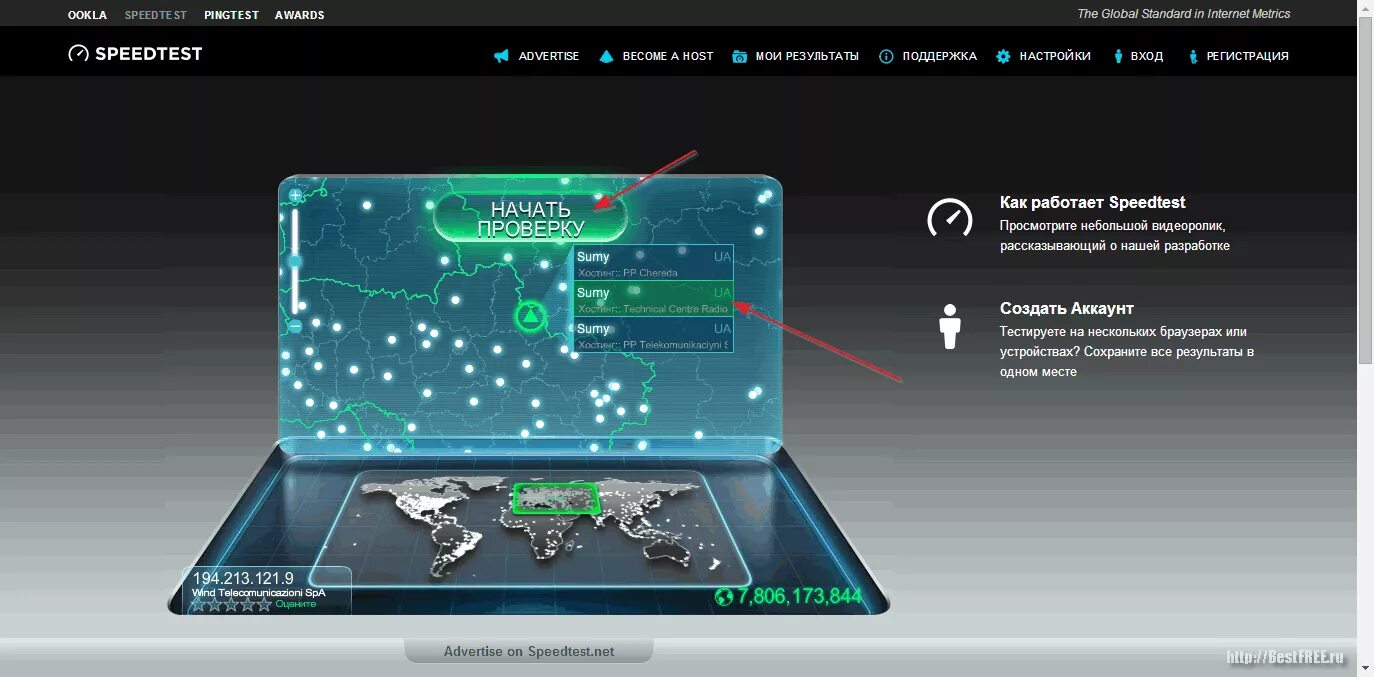Click the scrollbar up arrow

point(1365,8)
